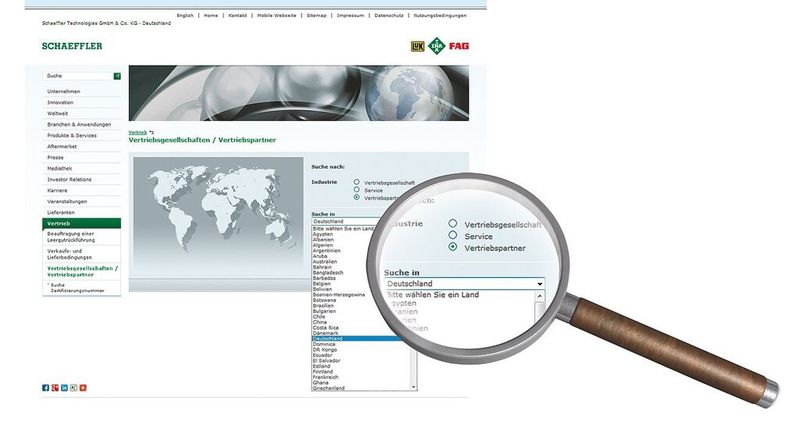The image size is (800, 425).
Task: Select El Salvador in the country list
Action: (x=327, y=361)
